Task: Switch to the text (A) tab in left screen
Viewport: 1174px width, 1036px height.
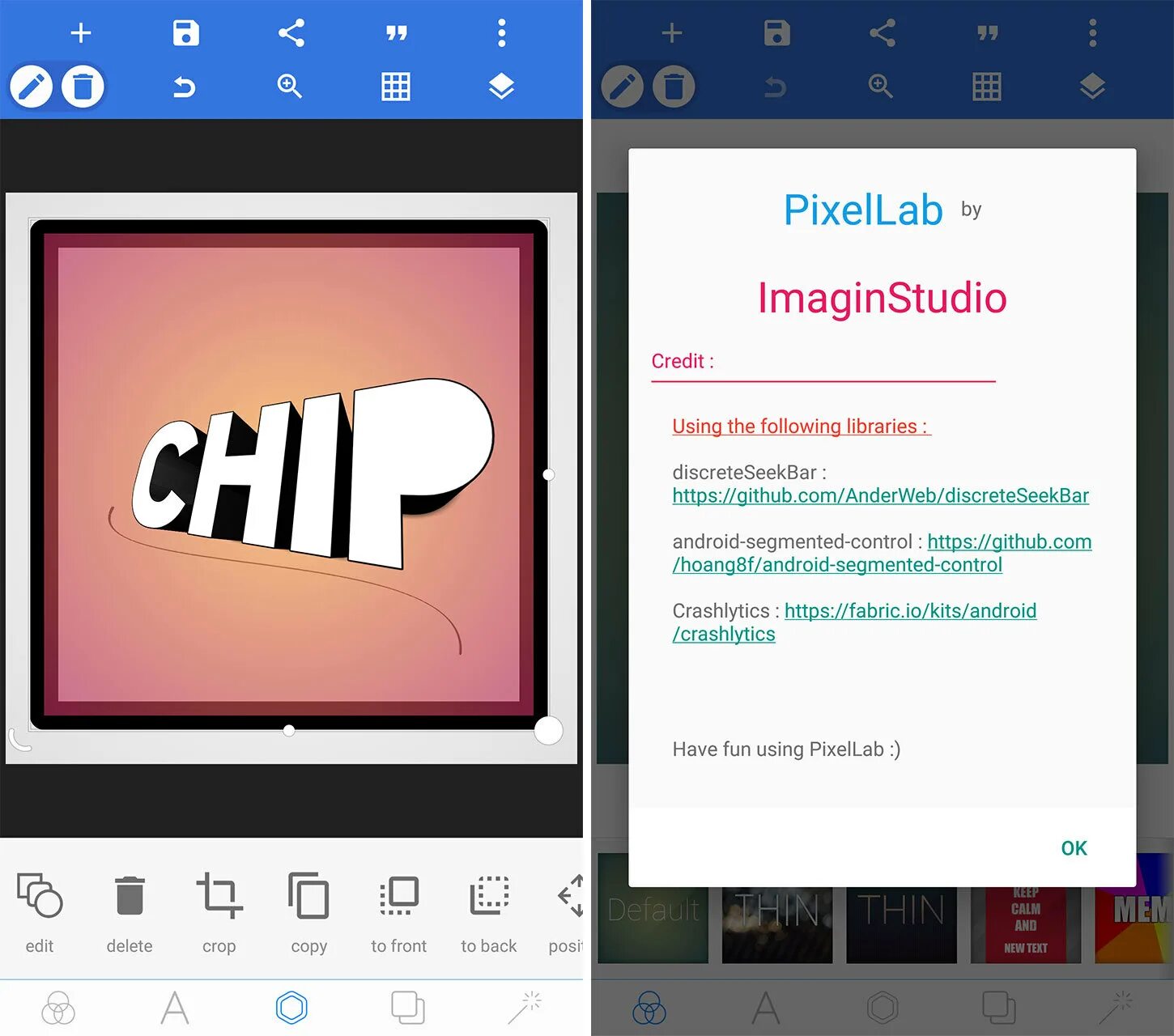Action: [175, 1008]
